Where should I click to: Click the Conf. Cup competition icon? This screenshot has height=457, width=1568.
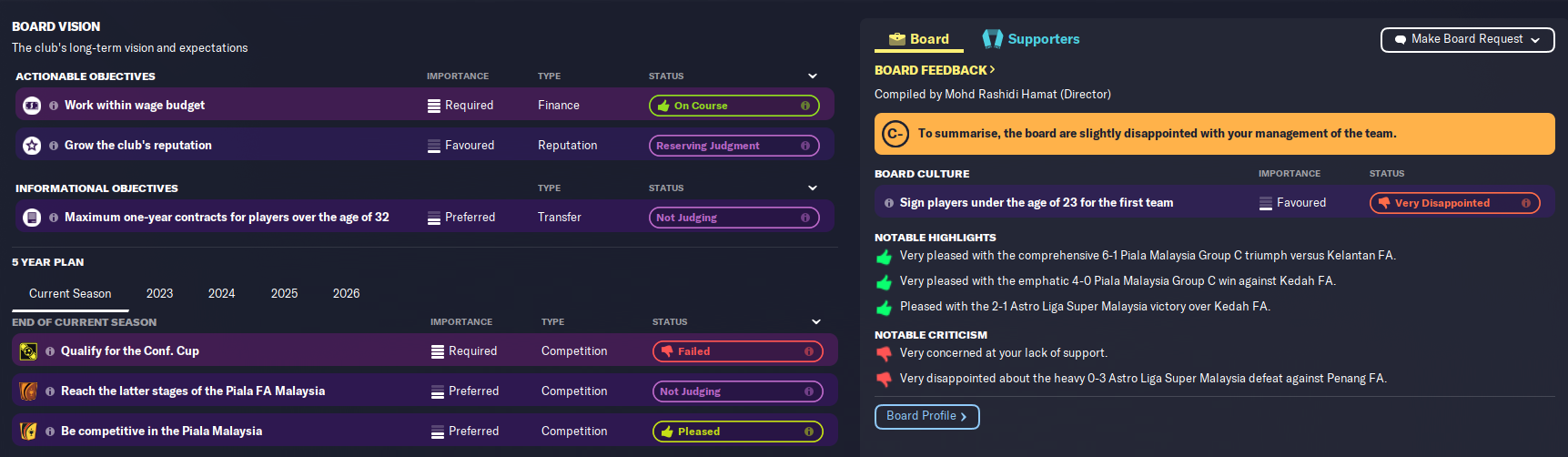(28, 351)
